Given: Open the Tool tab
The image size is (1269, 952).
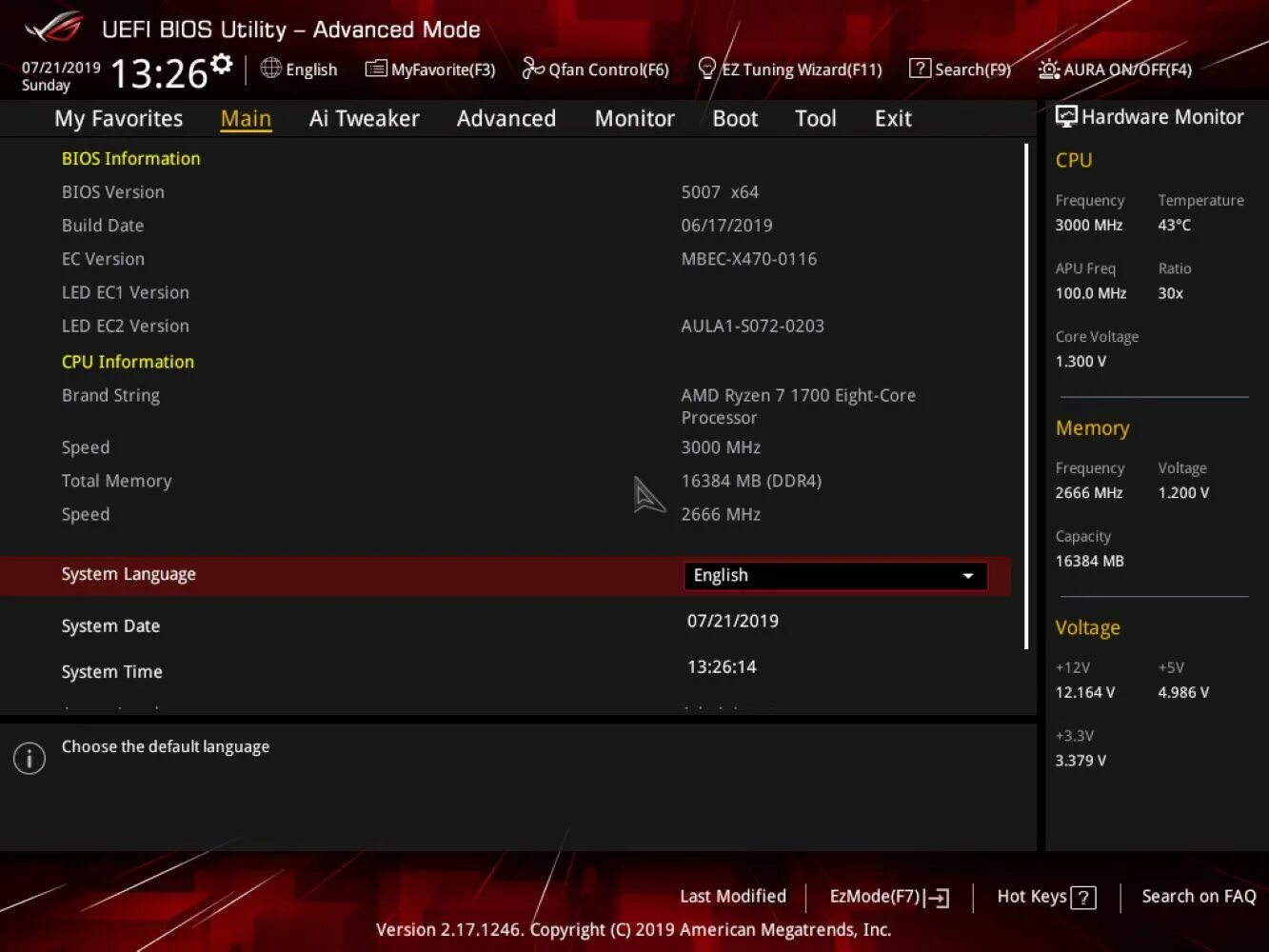Looking at the screenshot, I should 816,118.
